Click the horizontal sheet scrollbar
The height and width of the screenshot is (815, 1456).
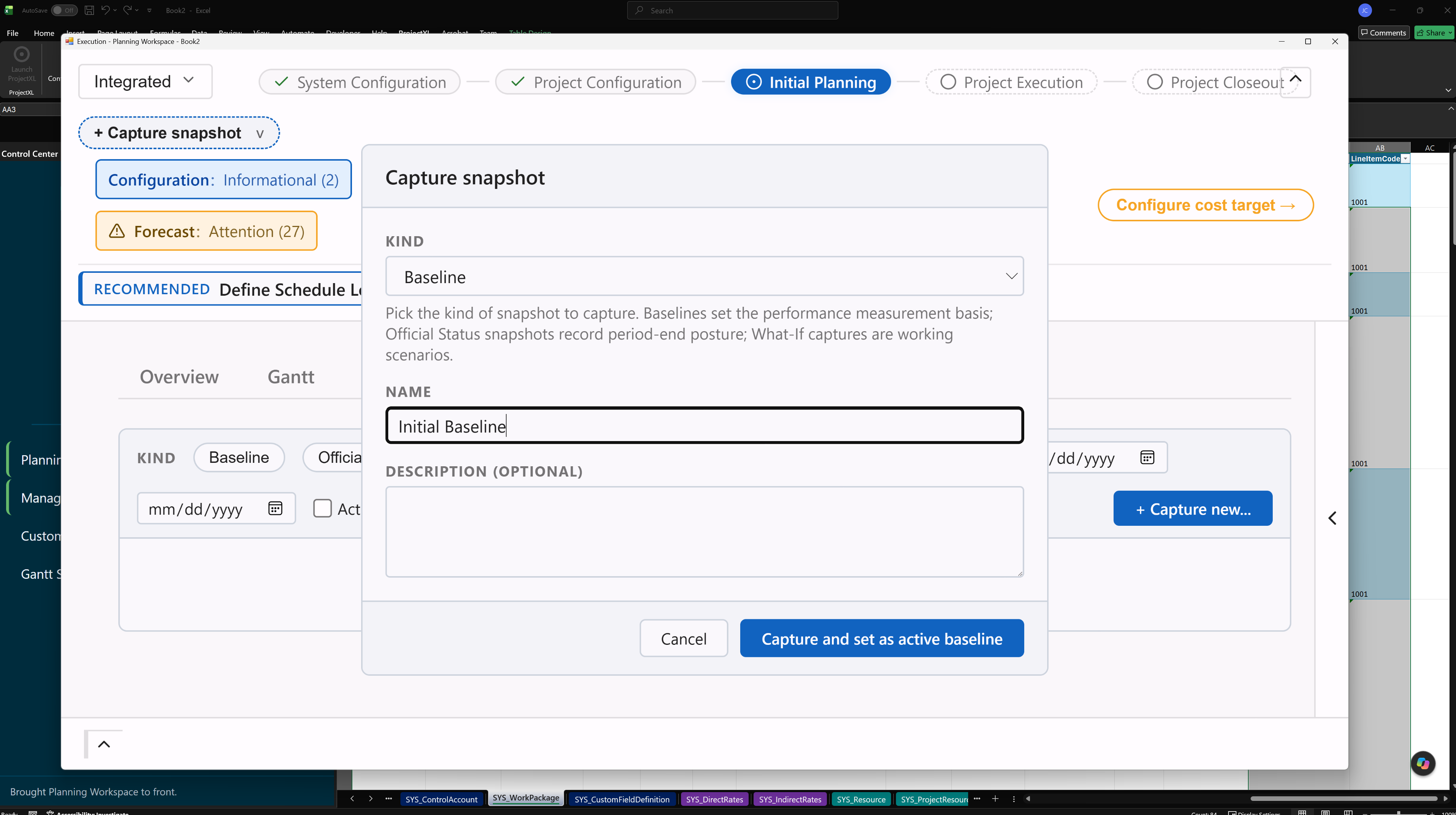point(1343,799)
